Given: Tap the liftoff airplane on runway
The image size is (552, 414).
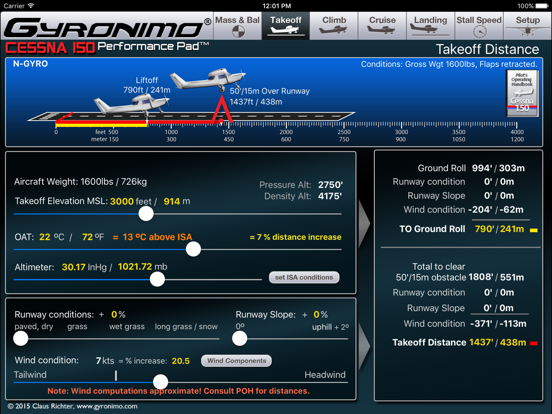Looking at the screenshot, I should pyautogui.click(x=132, y=104).
